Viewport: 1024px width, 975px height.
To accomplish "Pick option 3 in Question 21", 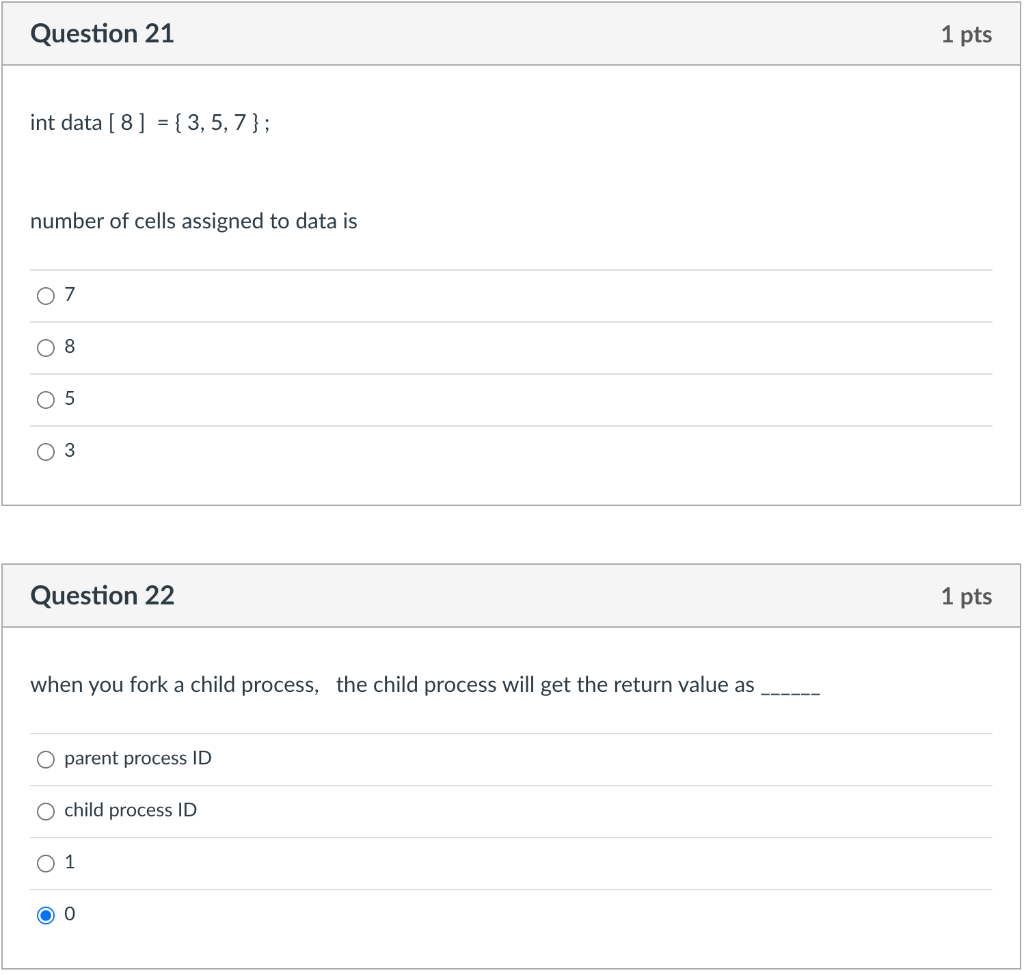I will point(46,452).
